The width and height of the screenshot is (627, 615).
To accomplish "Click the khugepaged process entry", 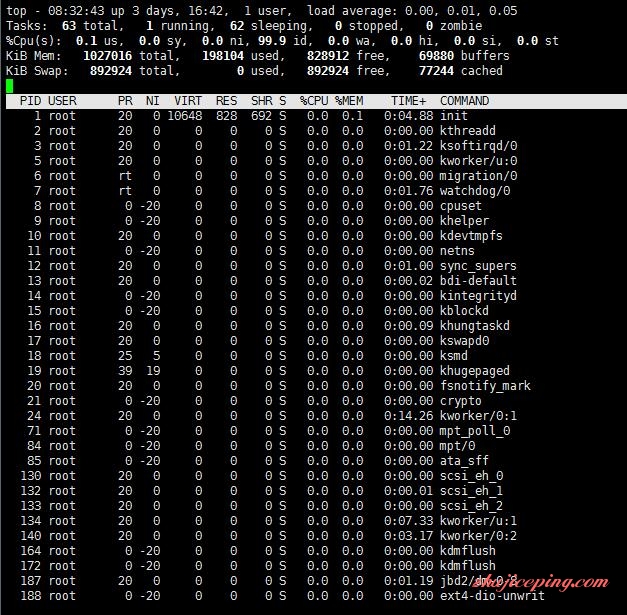I will point(475,371).
